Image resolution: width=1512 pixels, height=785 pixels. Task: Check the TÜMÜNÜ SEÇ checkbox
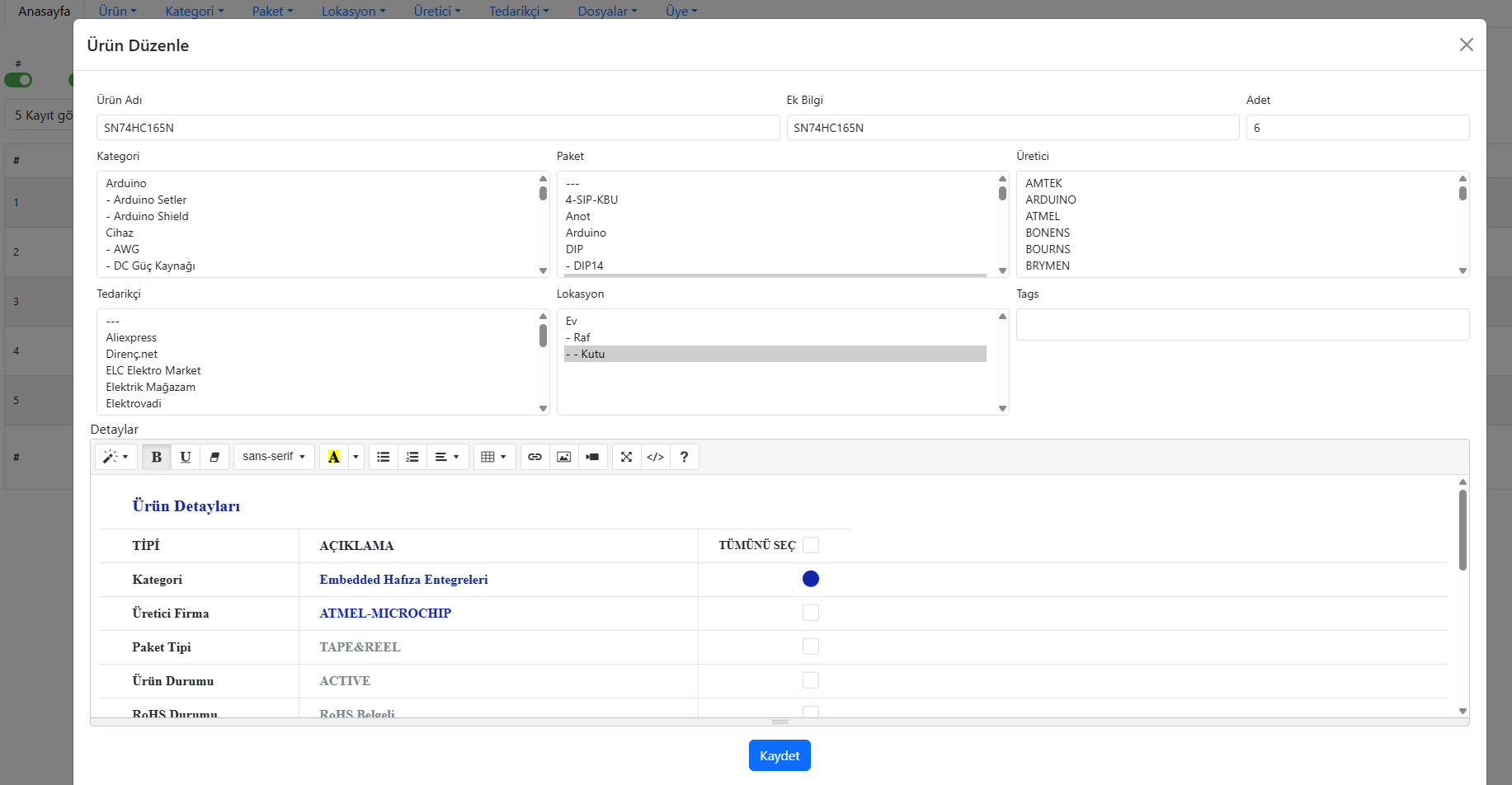(811, 545)
